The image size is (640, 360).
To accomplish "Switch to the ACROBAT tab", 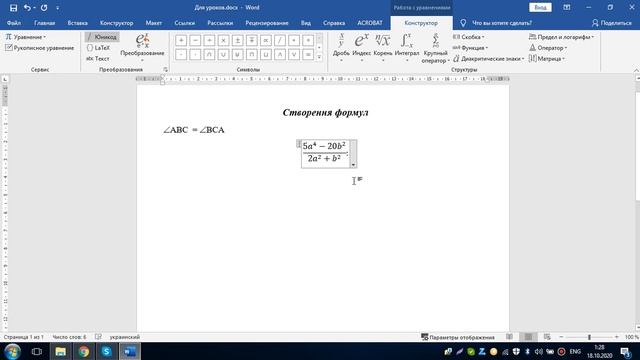I will (370, 23).
